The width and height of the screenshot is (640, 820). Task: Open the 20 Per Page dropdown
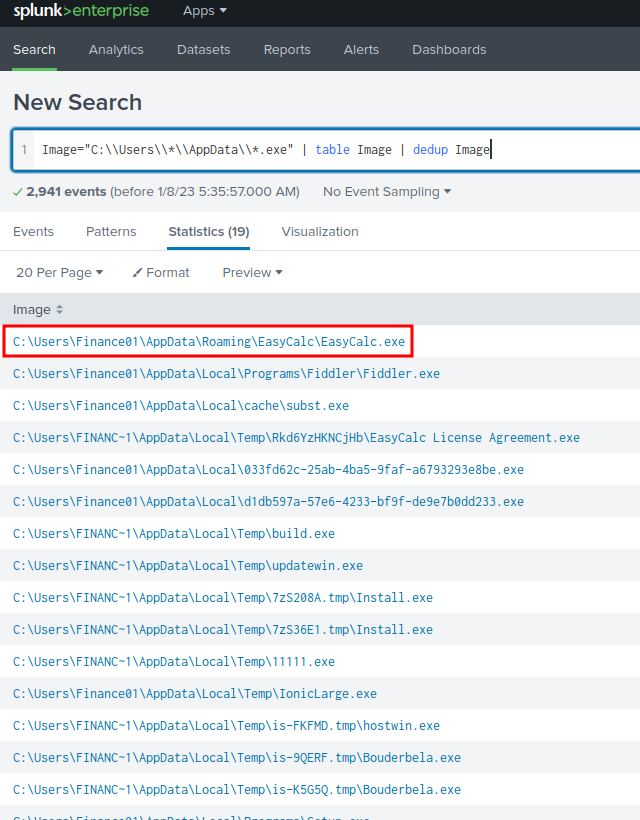(x=60, y=272)
